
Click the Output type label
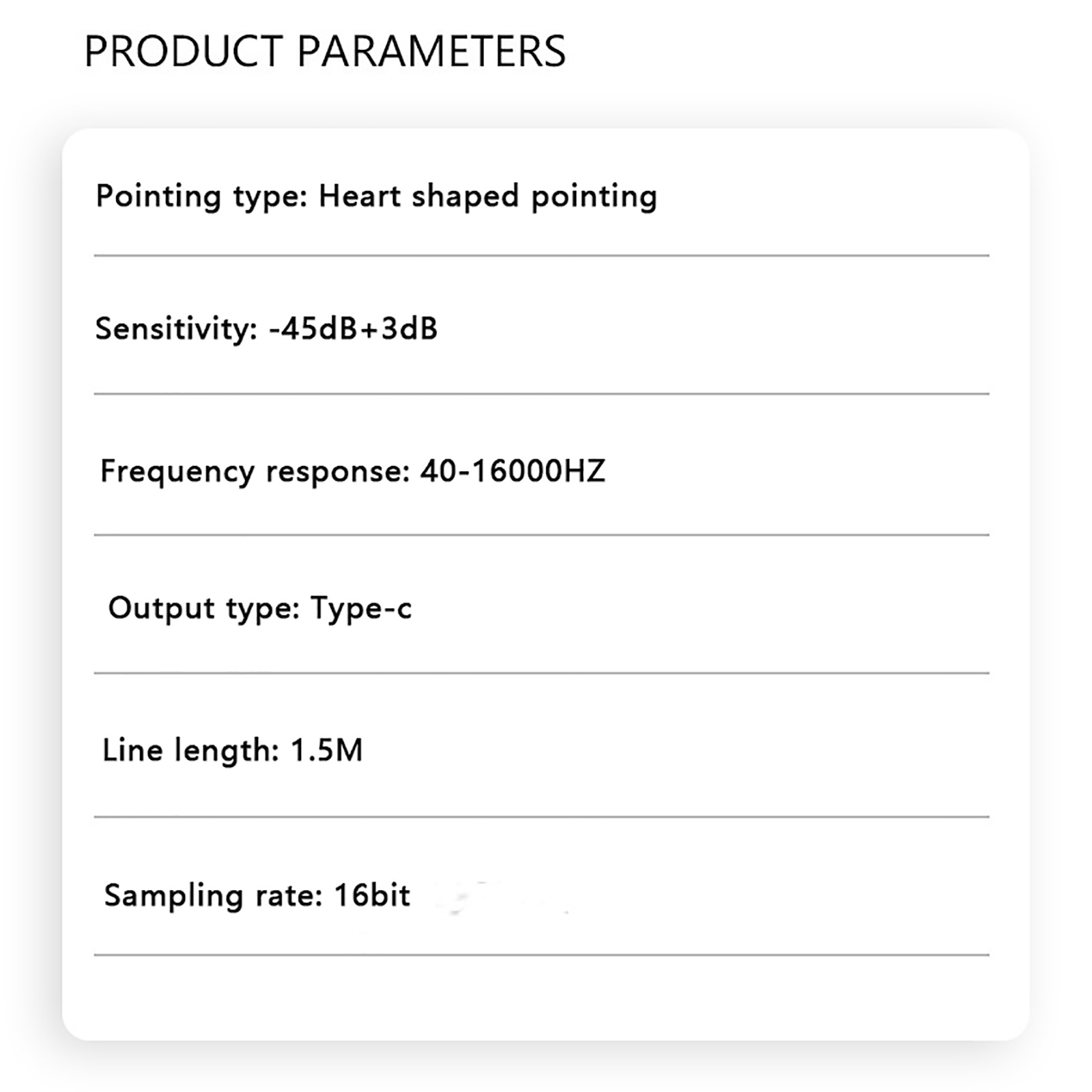tap(203, 607)
